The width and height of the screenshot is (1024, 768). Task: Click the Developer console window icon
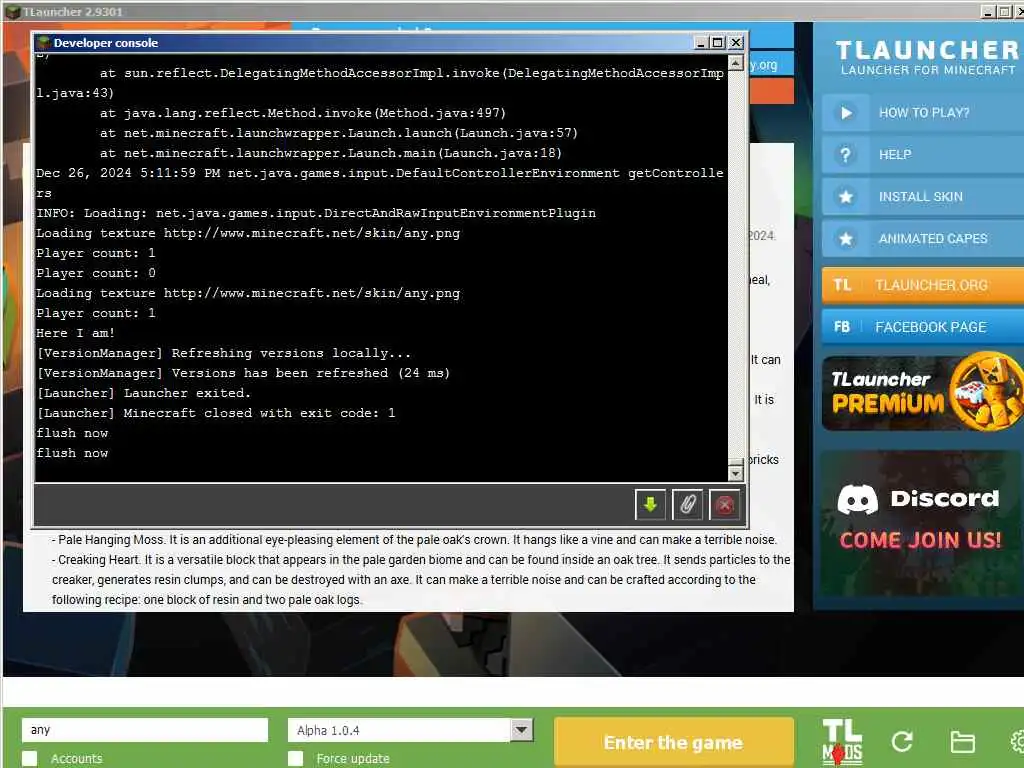click(x=44, y=43)
